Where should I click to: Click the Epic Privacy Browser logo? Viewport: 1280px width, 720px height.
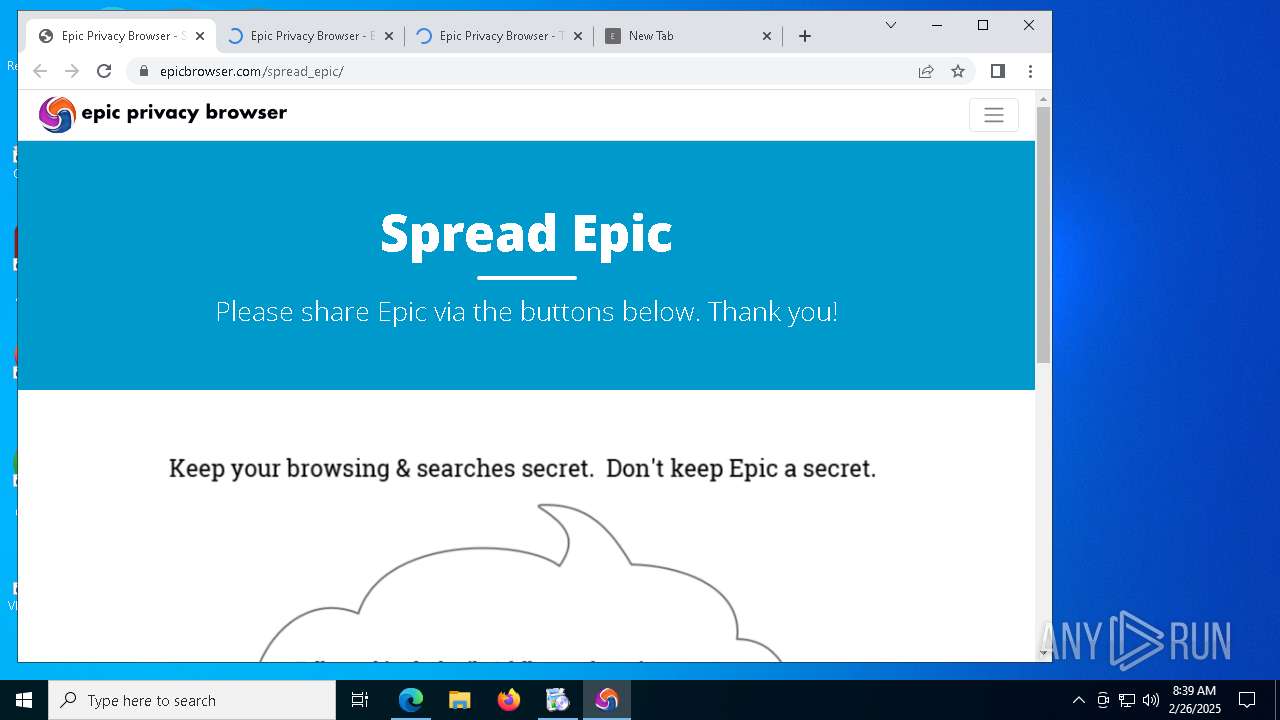tap(163, 114)
